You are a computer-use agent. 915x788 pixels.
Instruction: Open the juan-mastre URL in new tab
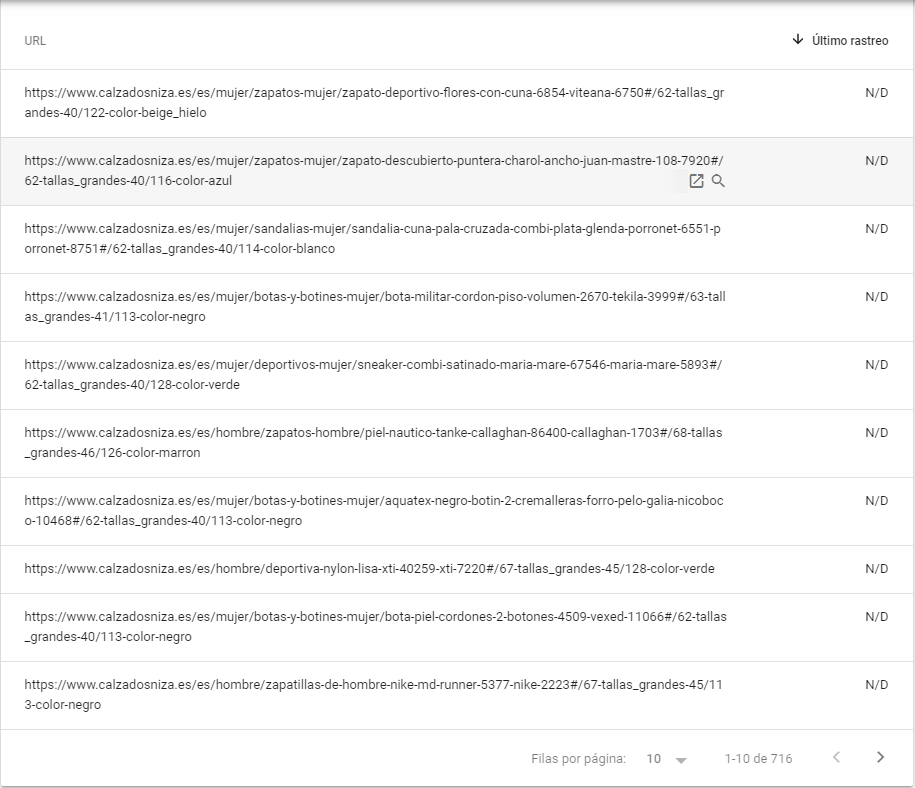pyautogui.click(x=697, y=181)
